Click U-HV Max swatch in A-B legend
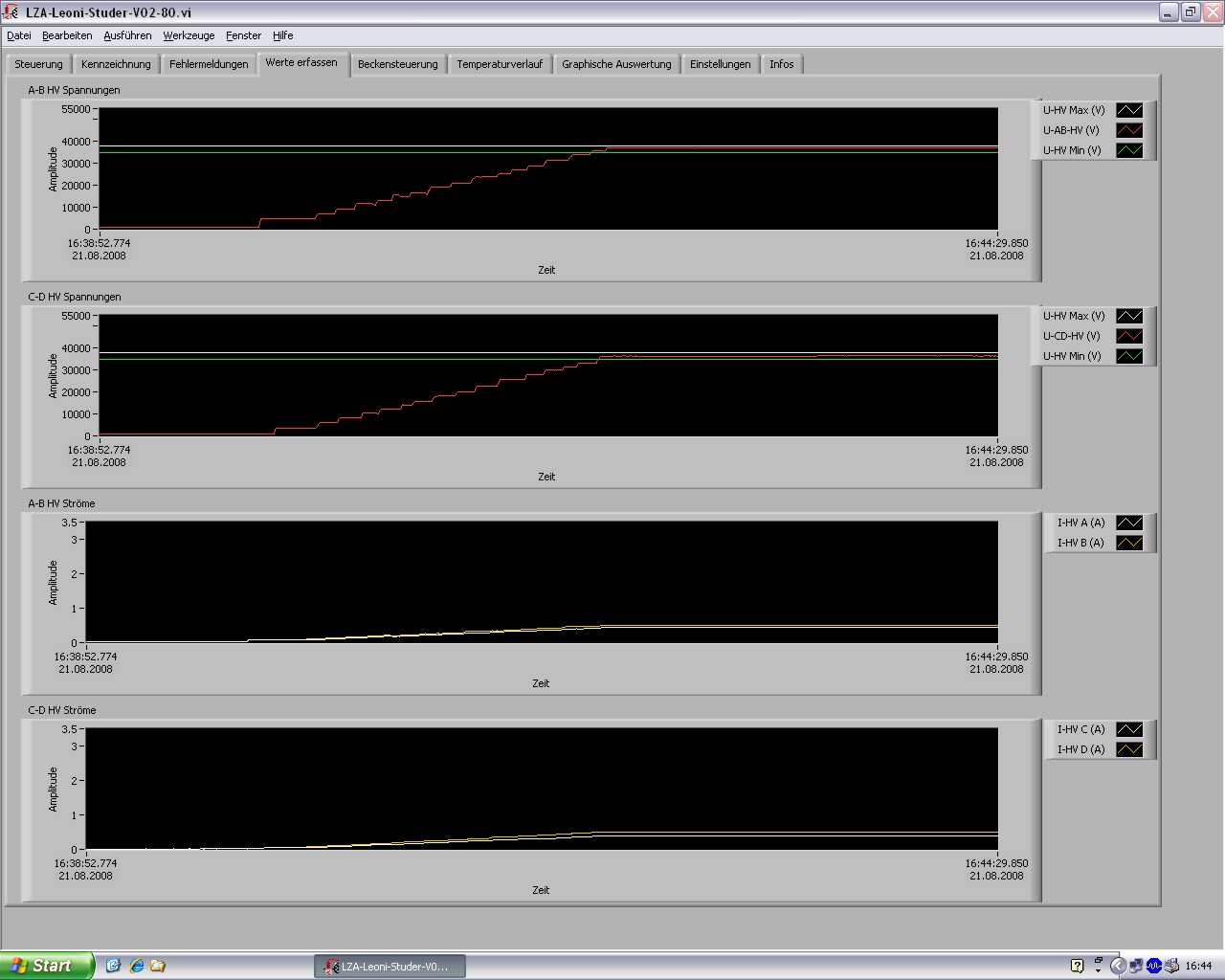This screenshot has height=980, width=1225. (x=1129, y=110)
